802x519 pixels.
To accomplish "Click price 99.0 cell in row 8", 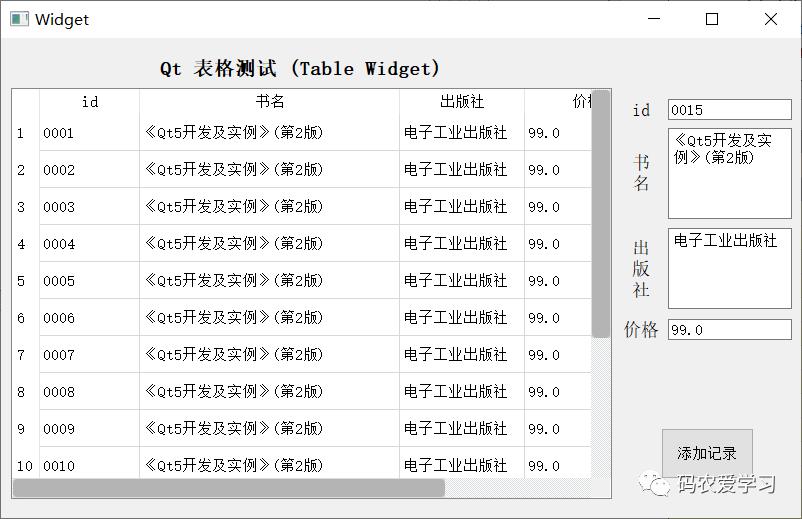I will 558,392.
